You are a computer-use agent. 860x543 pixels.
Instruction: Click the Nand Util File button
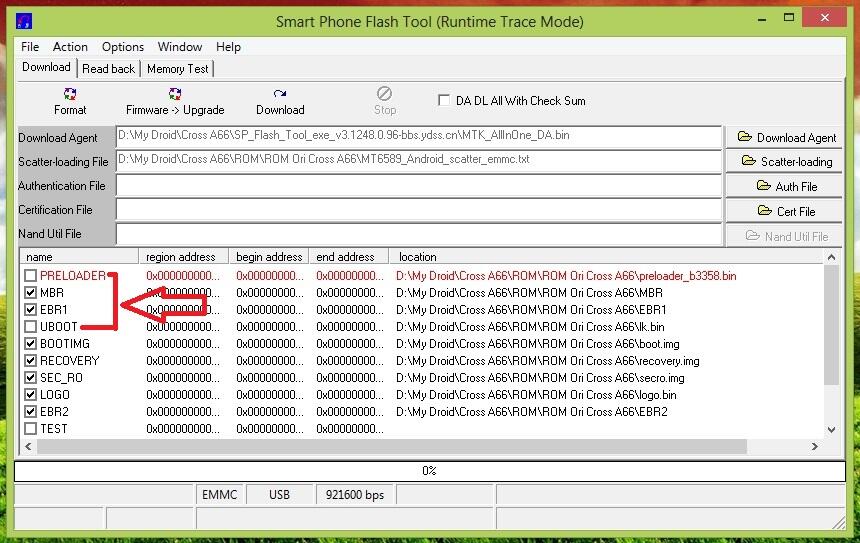[785, 236]
